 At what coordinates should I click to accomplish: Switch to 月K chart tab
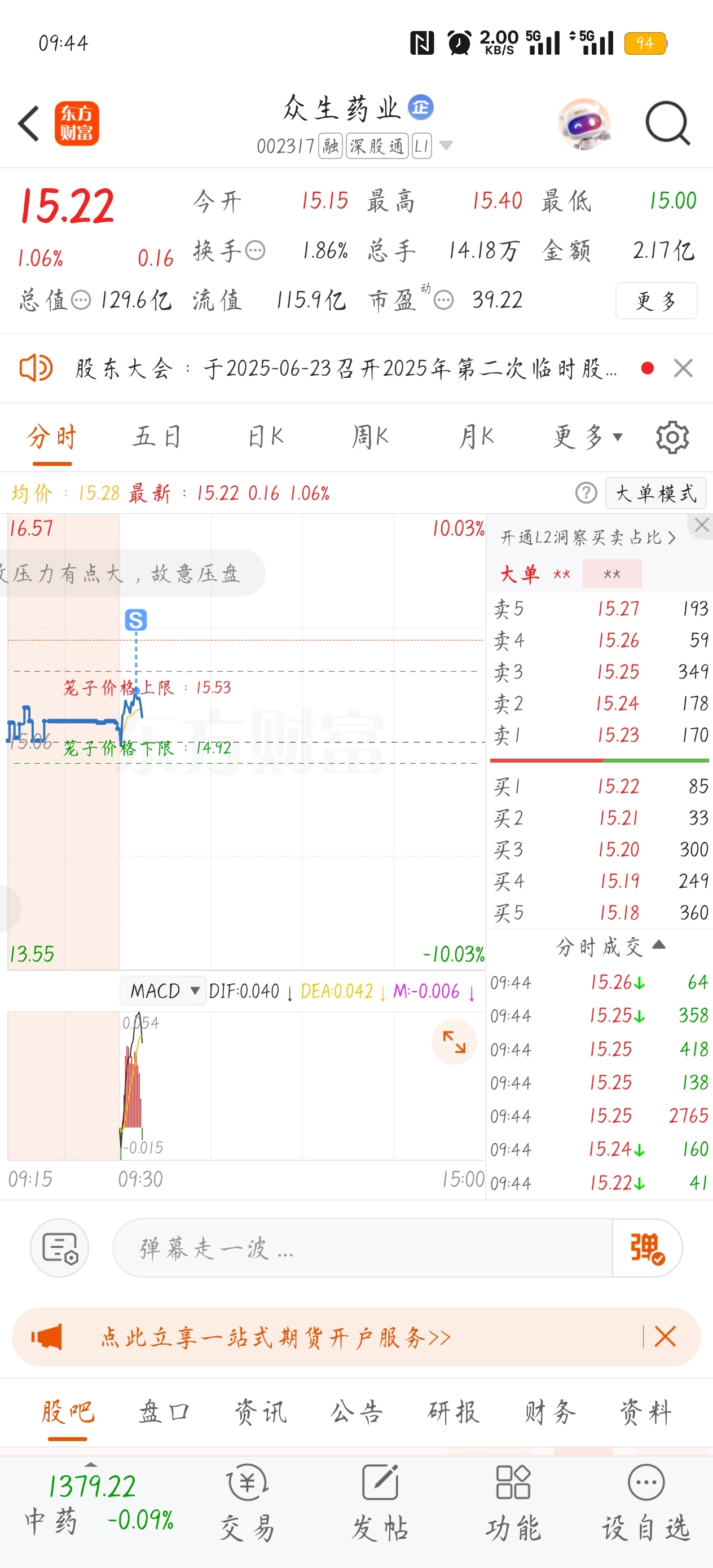pyautogui.click(x=476, y=437)
